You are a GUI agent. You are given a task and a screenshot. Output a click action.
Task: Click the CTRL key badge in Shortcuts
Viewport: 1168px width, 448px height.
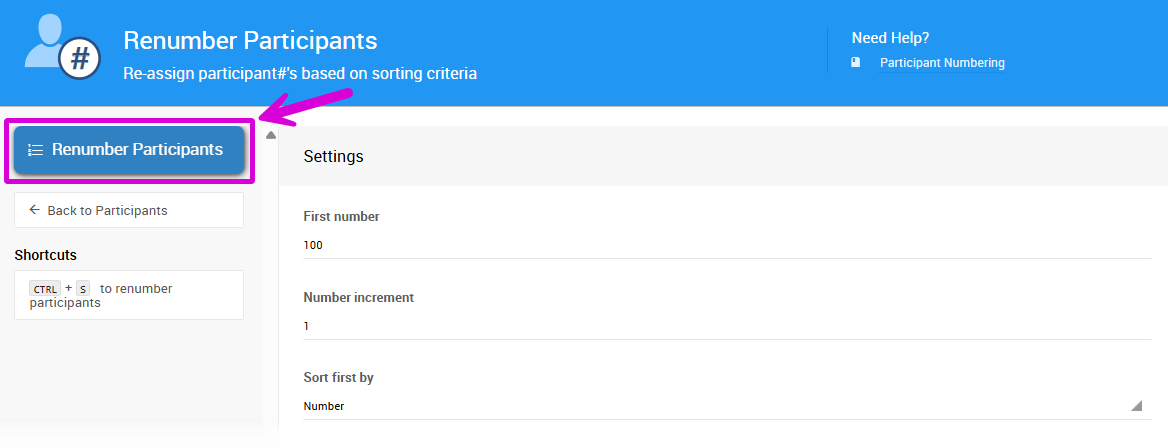click(45, 289)
